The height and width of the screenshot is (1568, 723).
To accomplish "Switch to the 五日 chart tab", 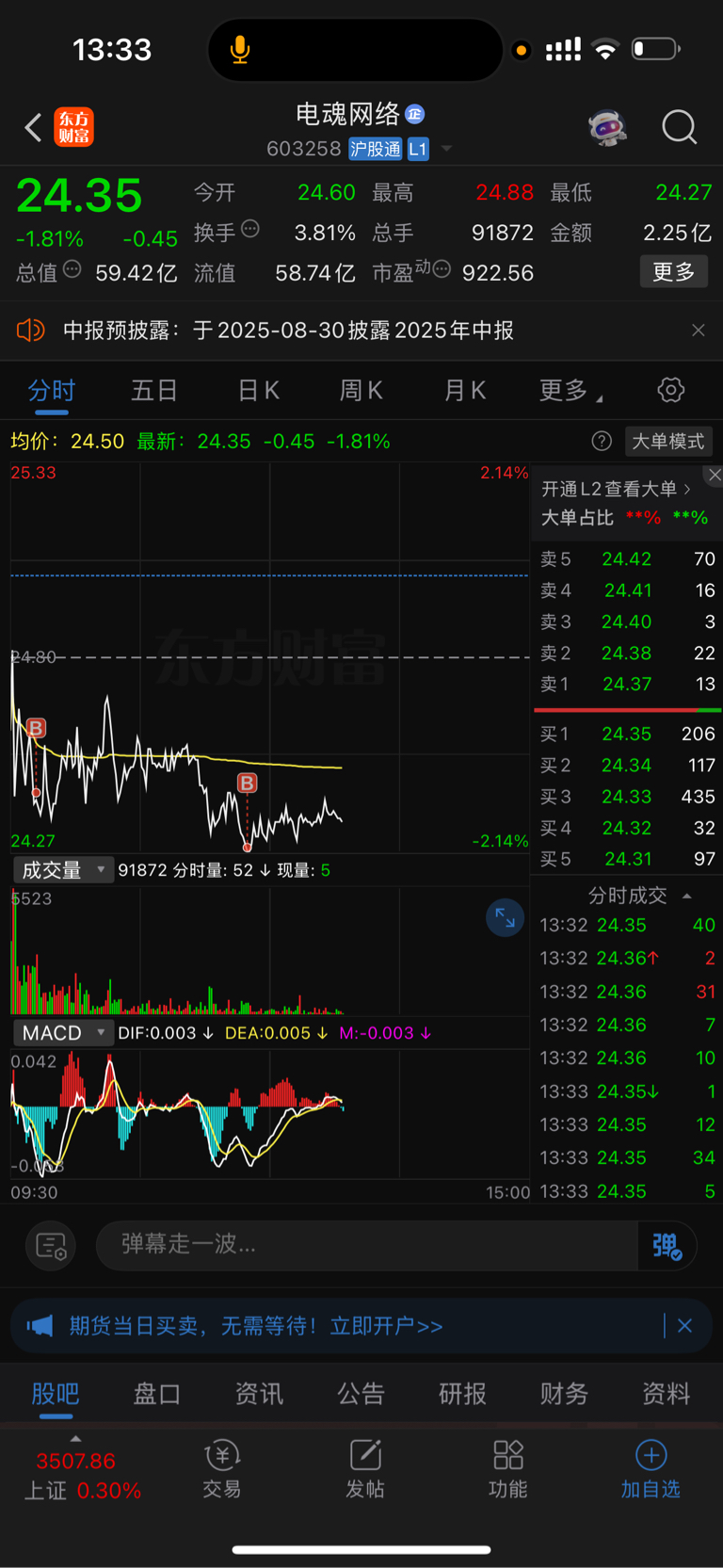I will (154, 390).
